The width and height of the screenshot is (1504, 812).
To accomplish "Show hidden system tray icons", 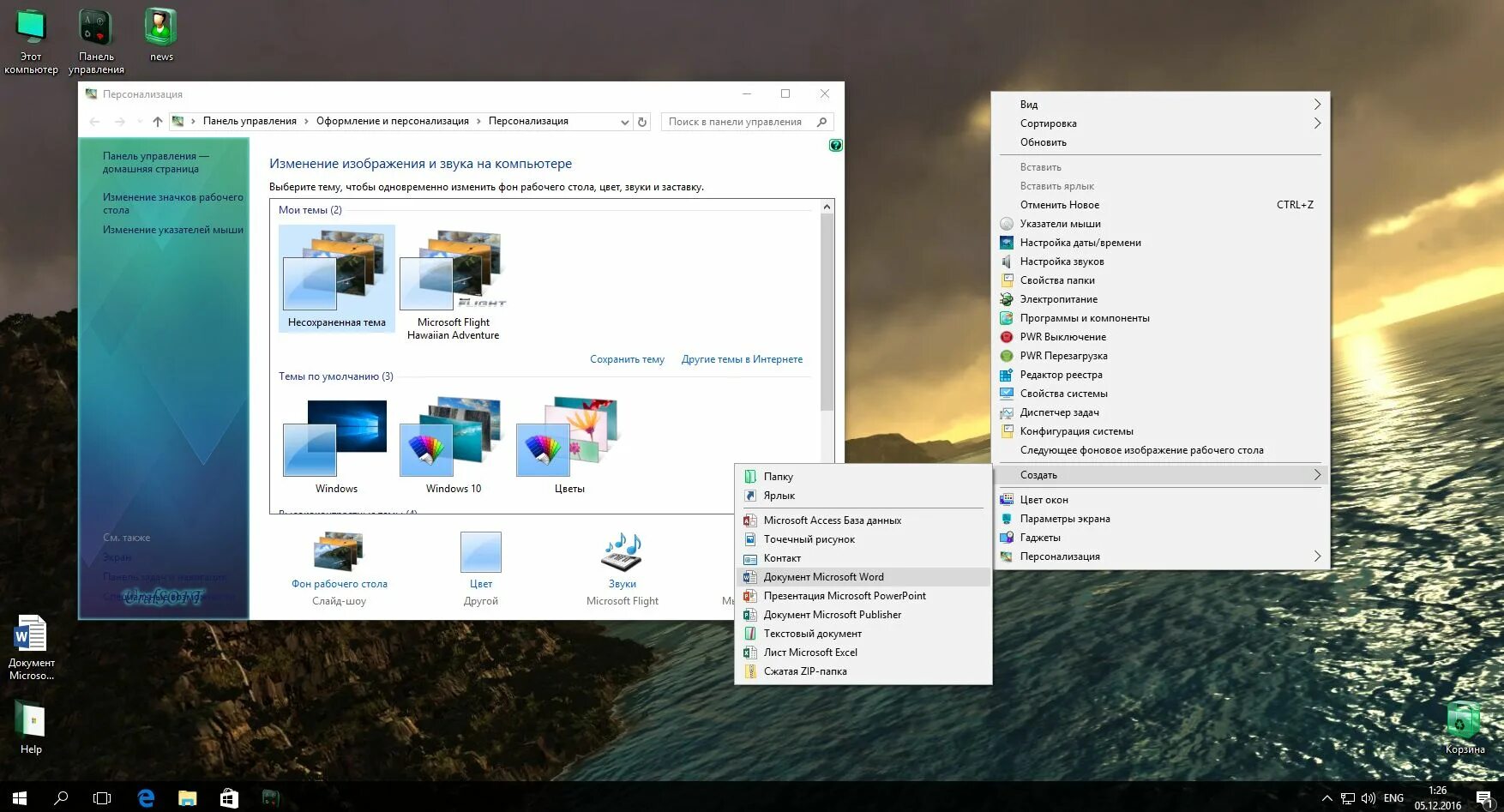I will 1327,798.
